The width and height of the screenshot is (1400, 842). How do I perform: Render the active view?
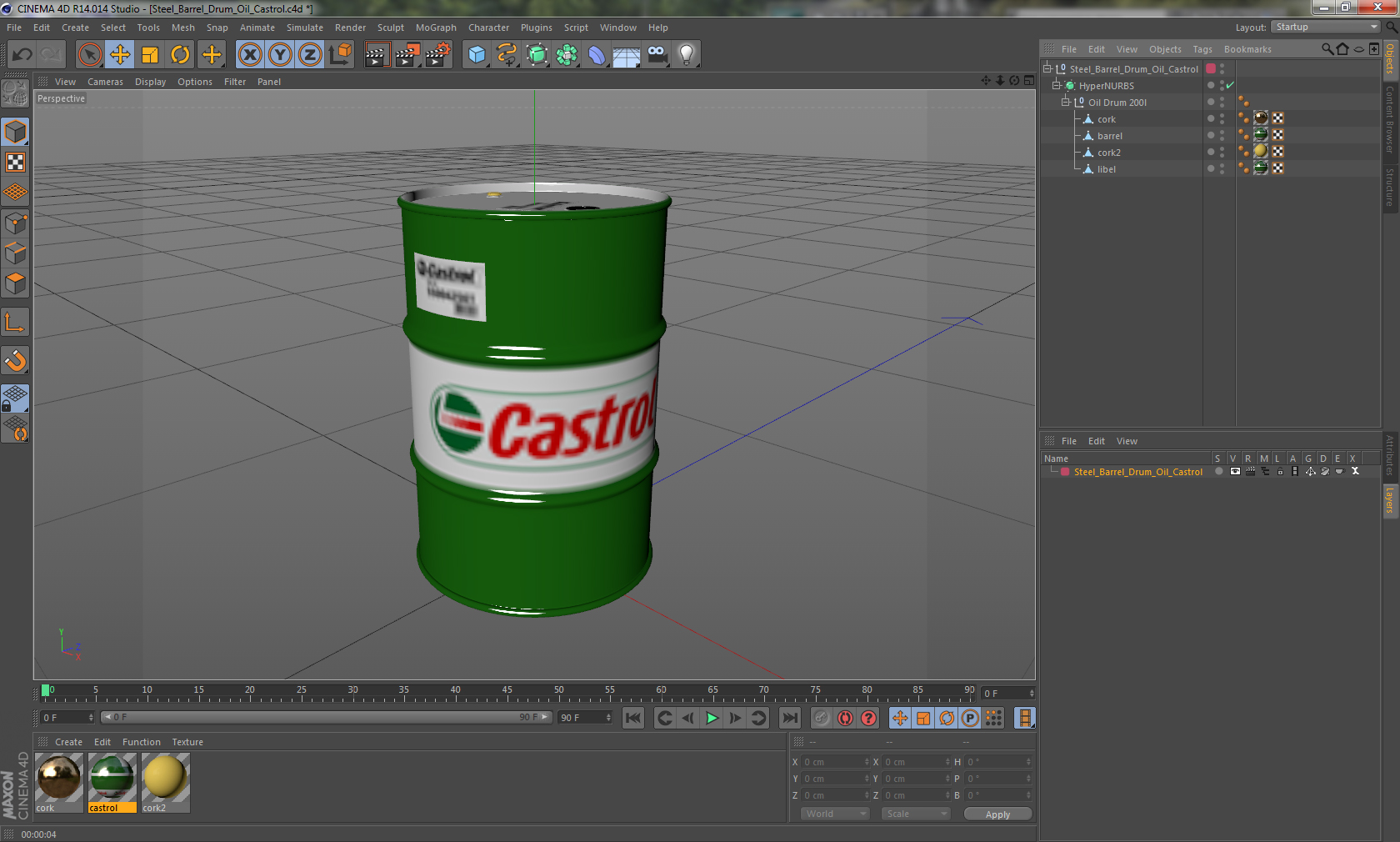[x=377, y=55]
